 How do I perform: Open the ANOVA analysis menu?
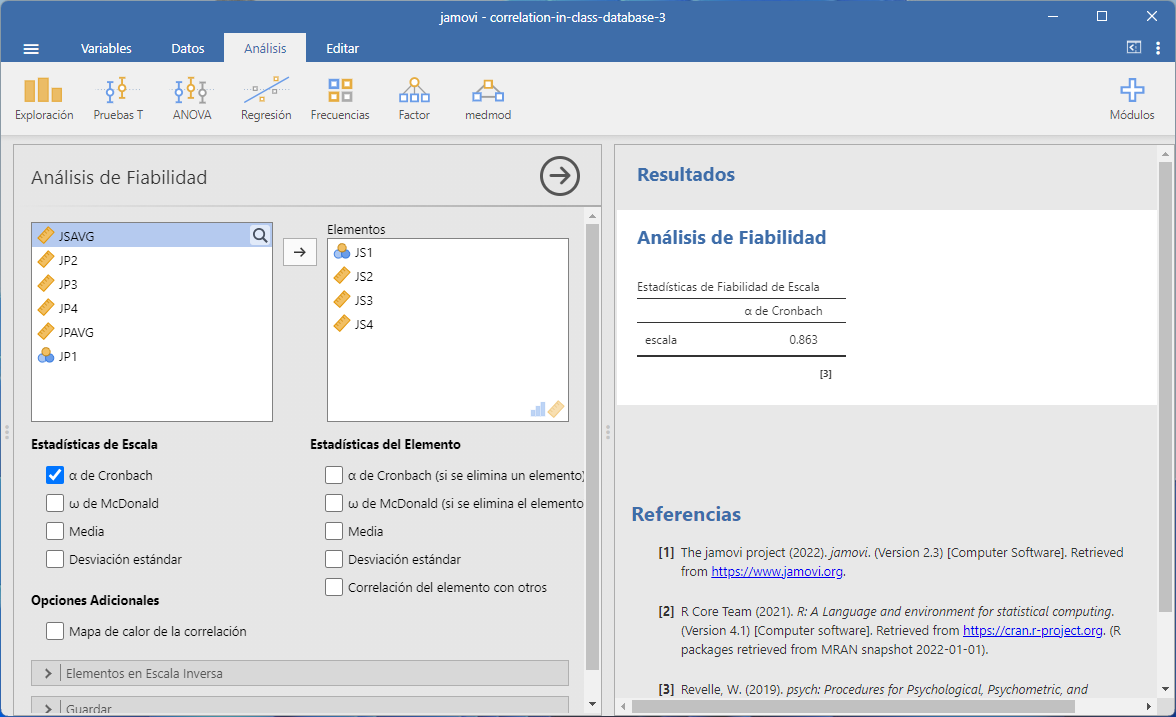click(x=192, y=99)
